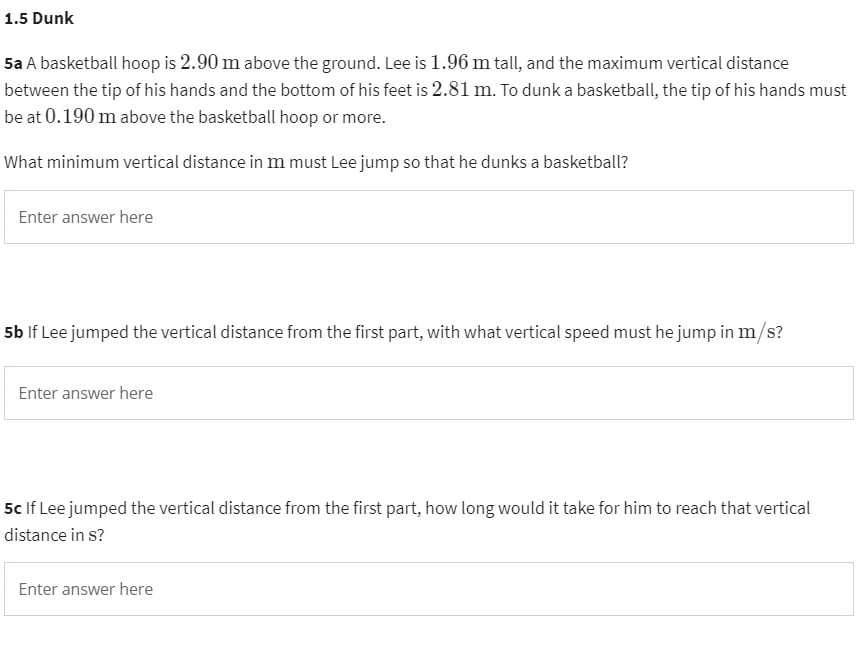
Task: Click the 5b question label
Action: pyautogui.click(x=12, y=332)
